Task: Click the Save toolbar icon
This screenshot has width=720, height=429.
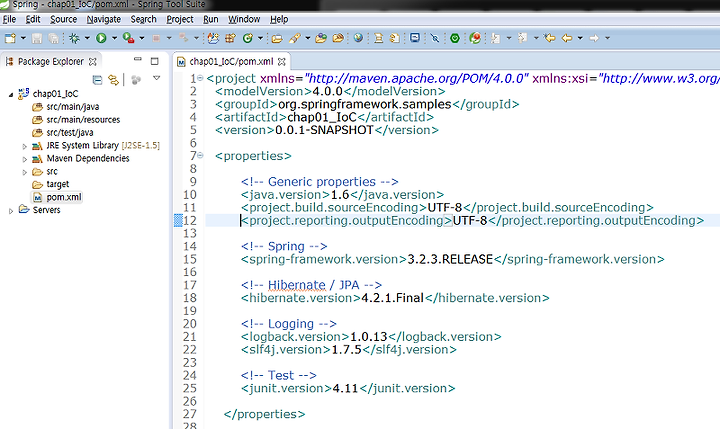Action: [37, 38]
